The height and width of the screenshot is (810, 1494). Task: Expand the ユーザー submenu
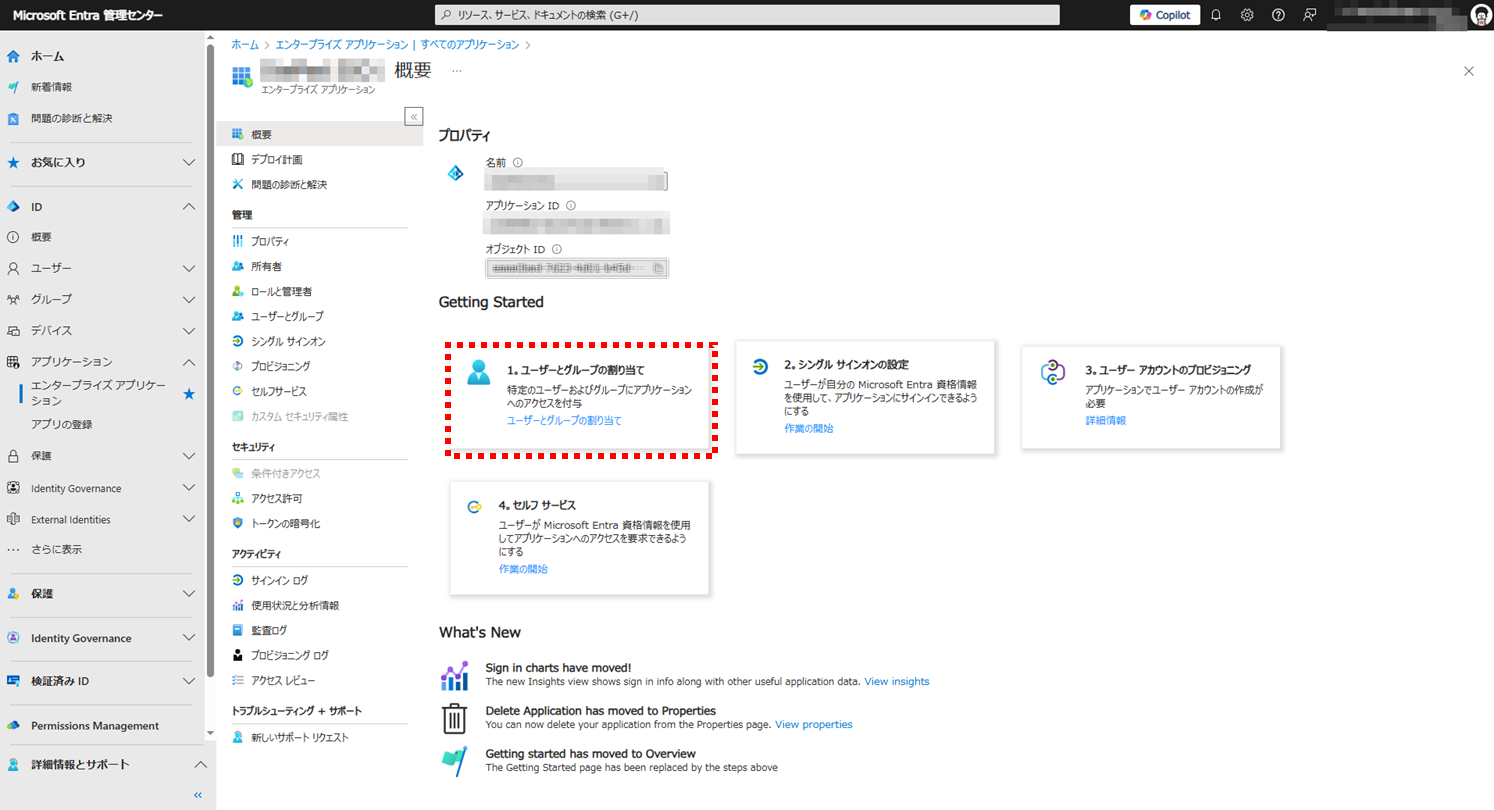point(189,269)
